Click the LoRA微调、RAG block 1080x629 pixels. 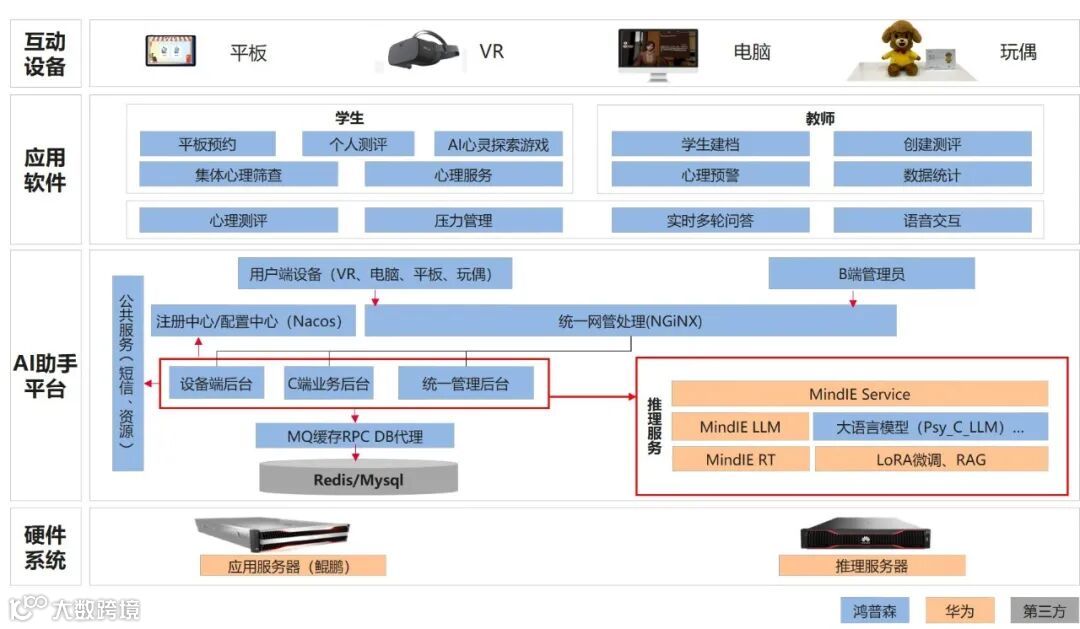coord(931,459)
